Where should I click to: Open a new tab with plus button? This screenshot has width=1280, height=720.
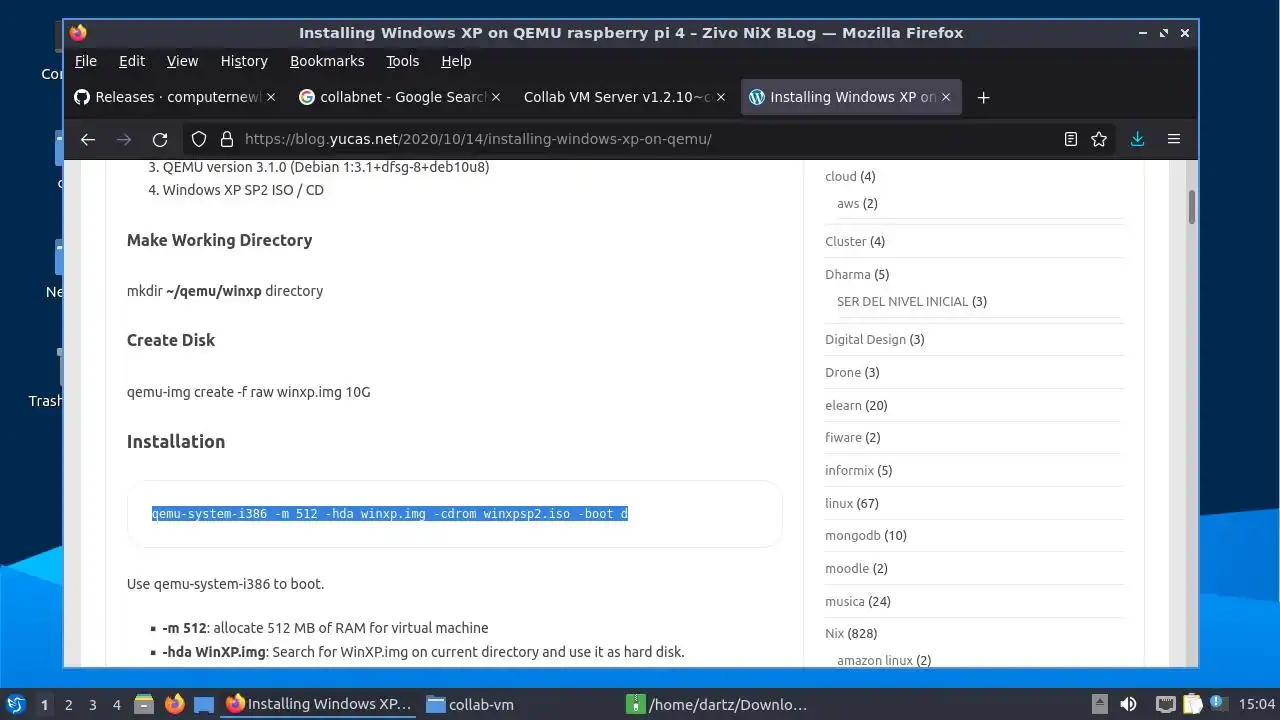click(x=983, y=97)
